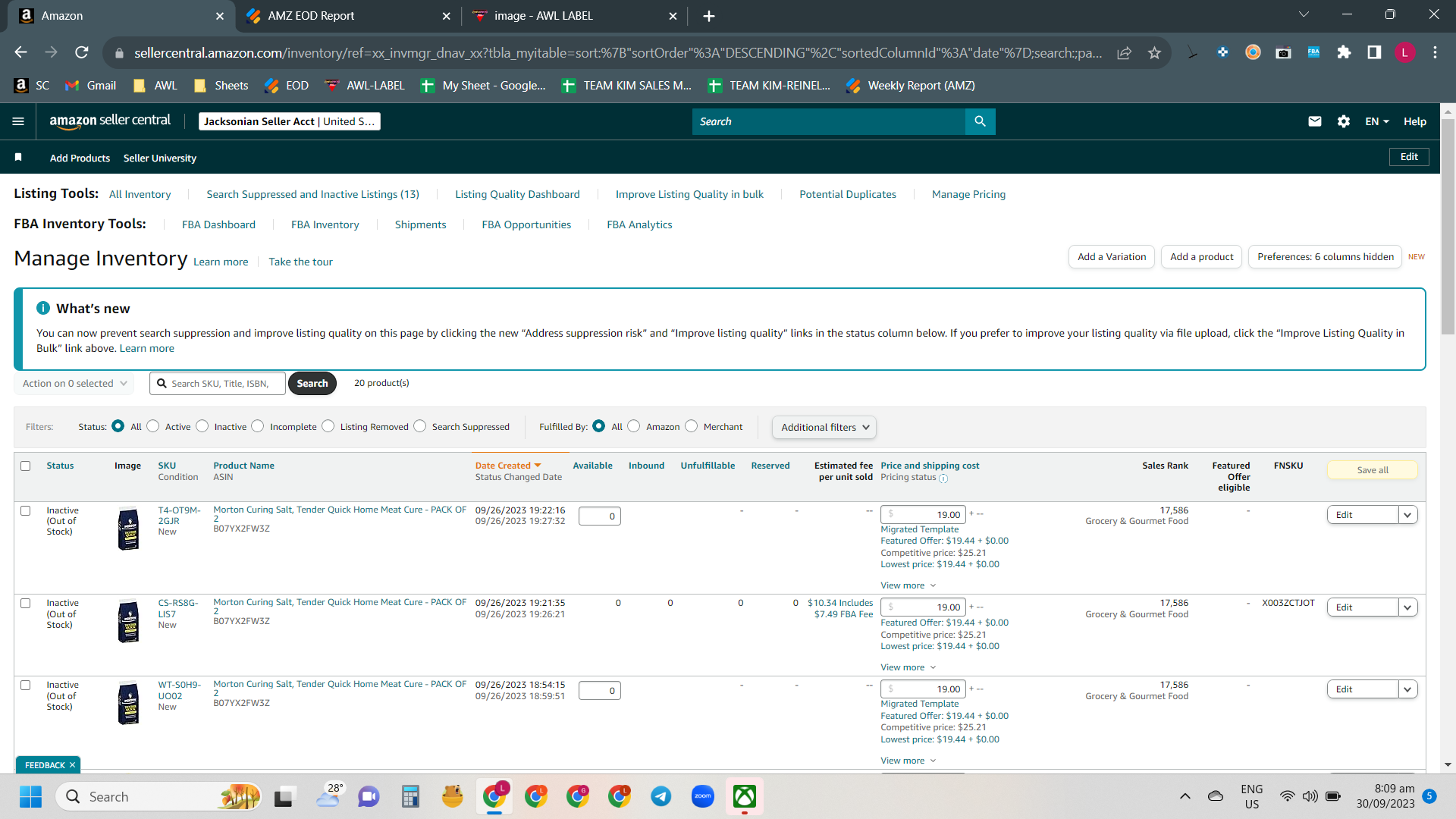Open the Calculator app from the taskbar

coord(410,796)
